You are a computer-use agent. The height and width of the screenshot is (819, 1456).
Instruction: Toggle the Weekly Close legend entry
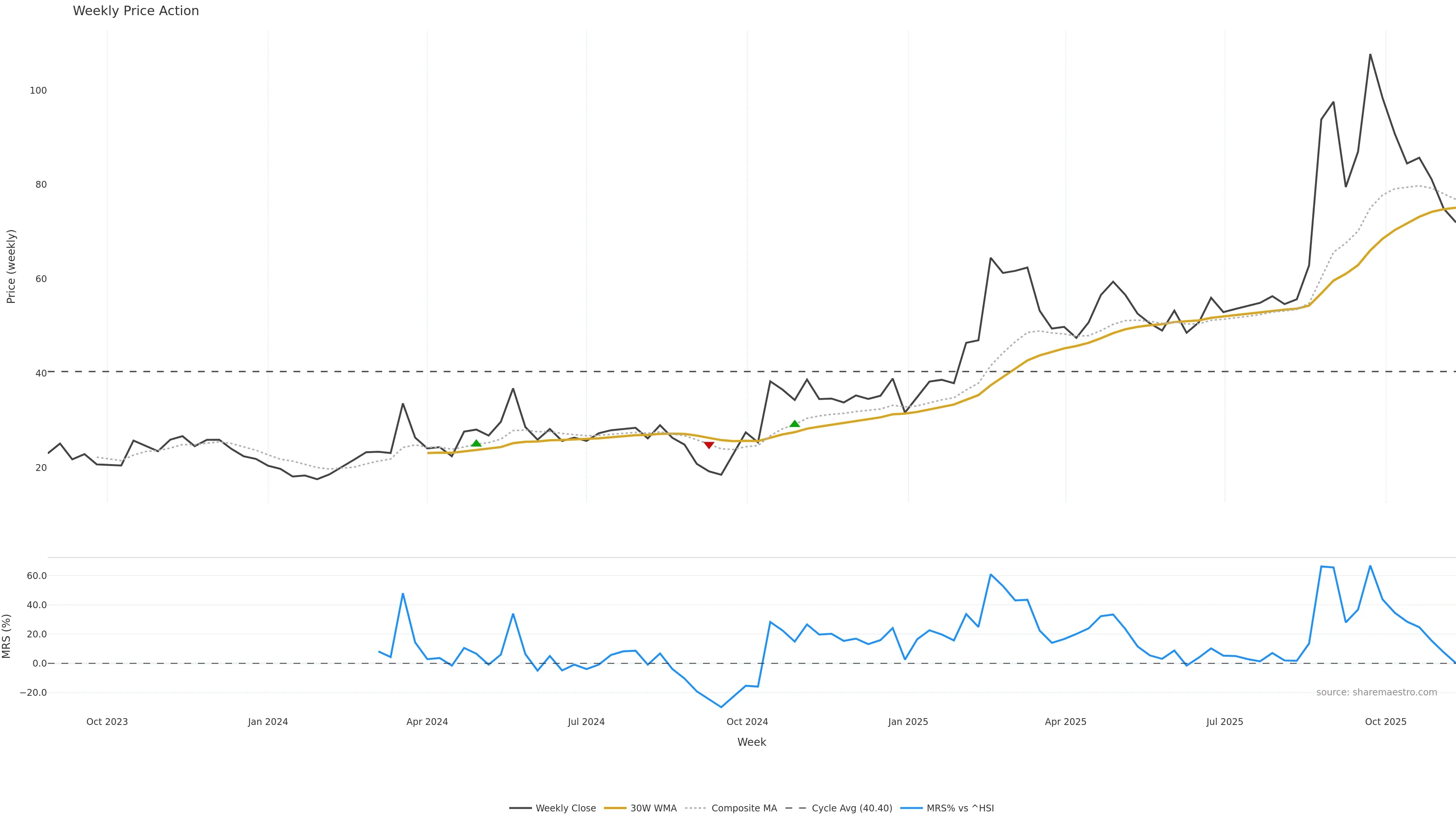tap(565, 808)
